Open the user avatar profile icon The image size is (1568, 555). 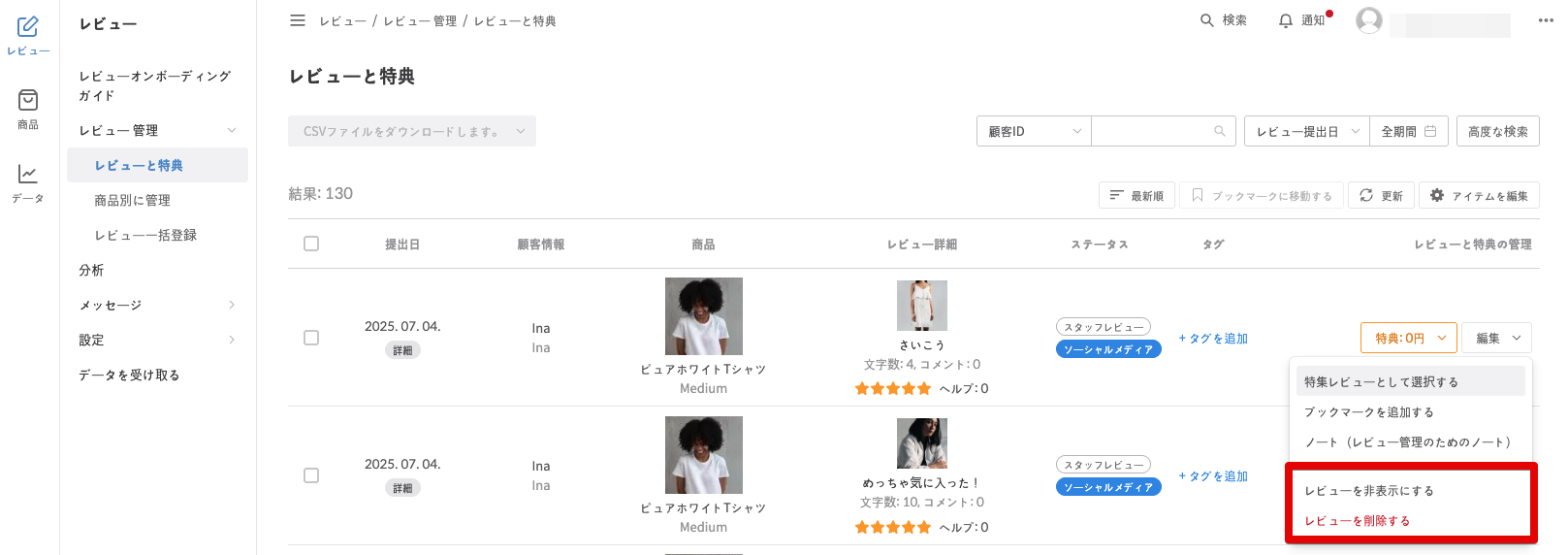tap(1368, 20)
